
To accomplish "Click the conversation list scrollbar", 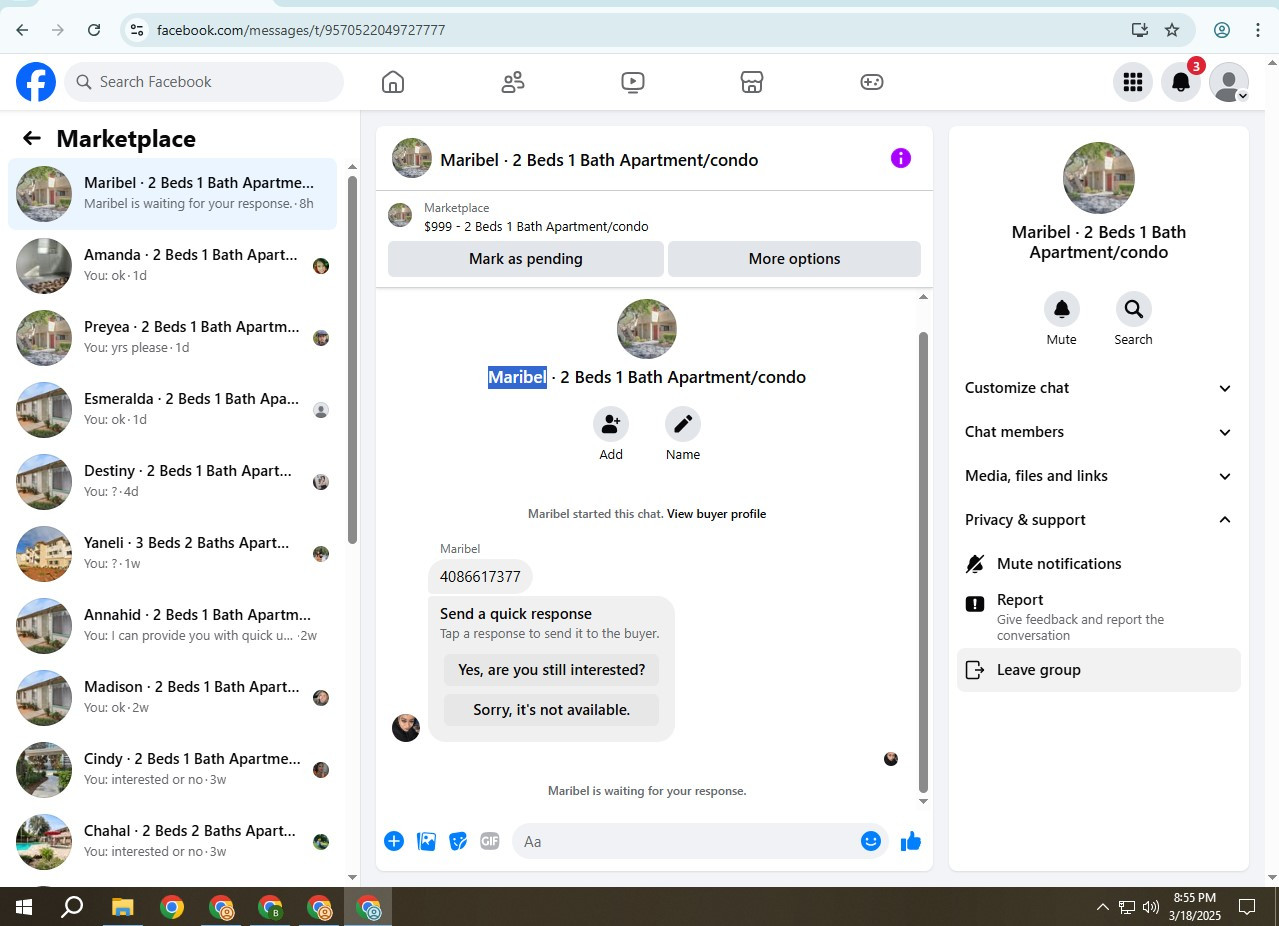I will 352,360.
